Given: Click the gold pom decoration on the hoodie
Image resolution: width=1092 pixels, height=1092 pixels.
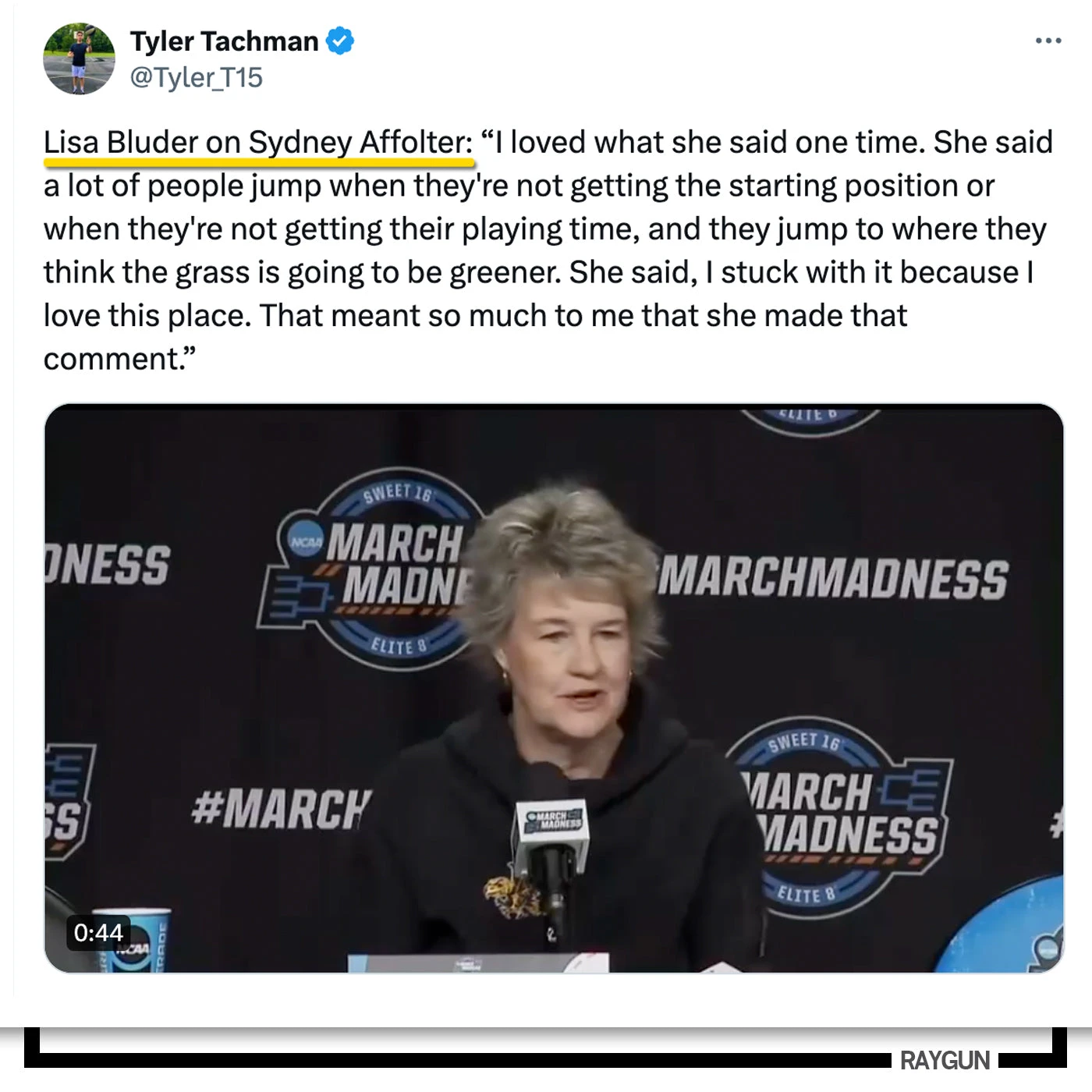Looking at the screenshot, I should click(512, 895).
